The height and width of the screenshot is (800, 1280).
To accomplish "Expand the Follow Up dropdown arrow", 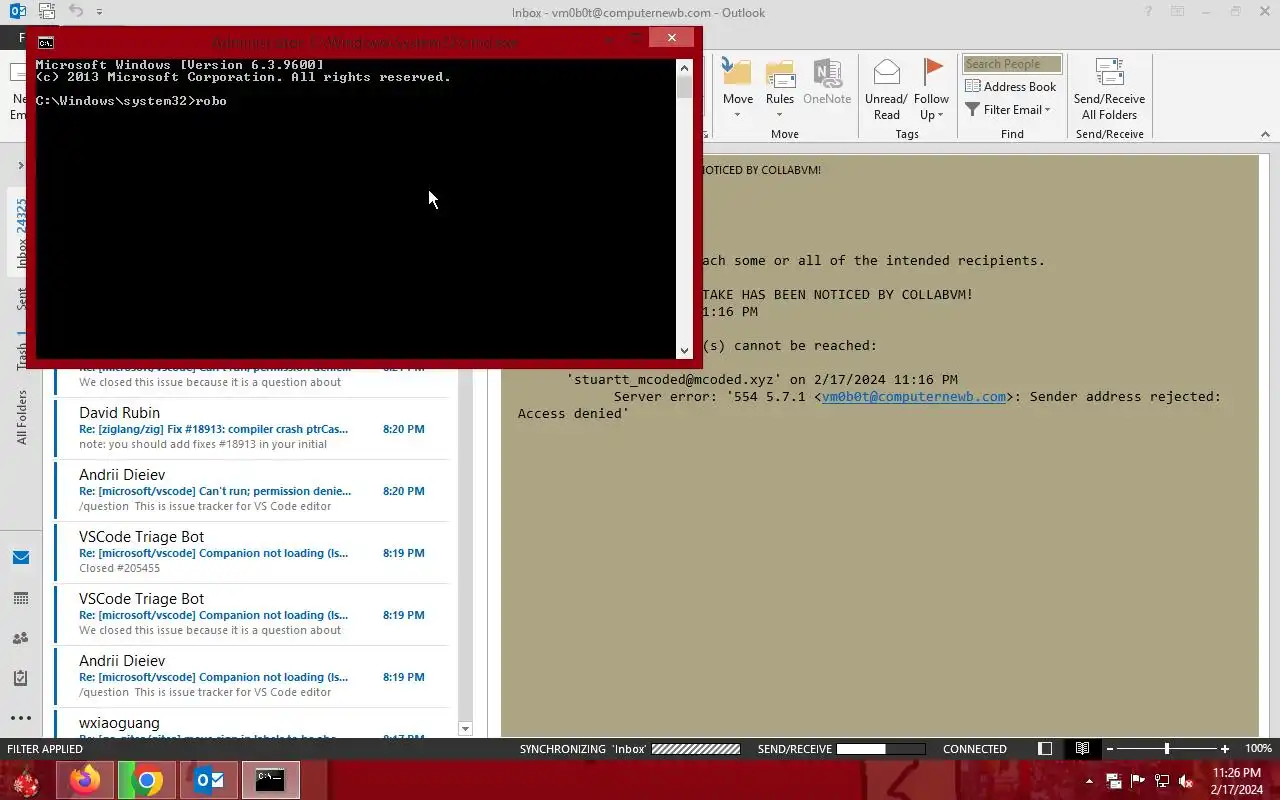I will 940,115.
